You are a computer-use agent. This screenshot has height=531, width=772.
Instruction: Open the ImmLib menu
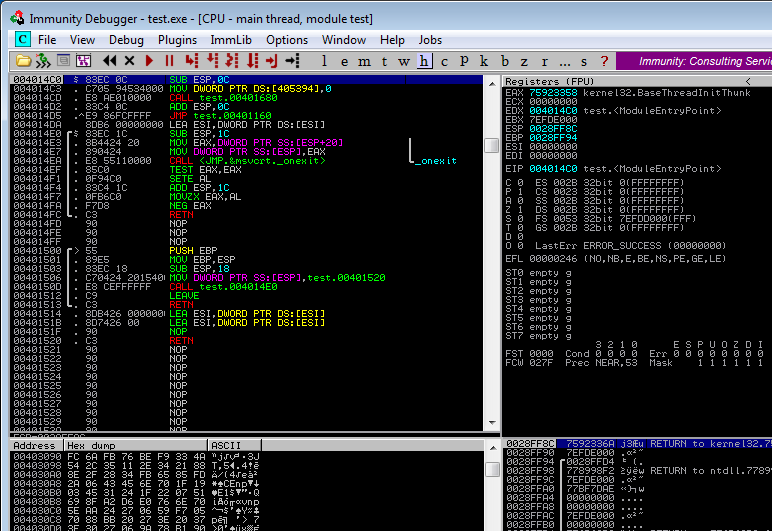pos(231,39)
